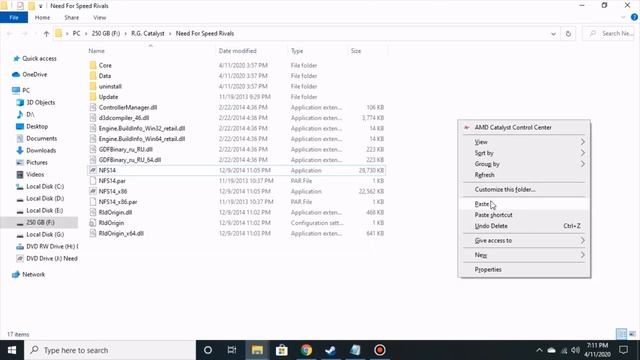Click the Quick access star icon

pyautogui.click(x=16, y=59)
